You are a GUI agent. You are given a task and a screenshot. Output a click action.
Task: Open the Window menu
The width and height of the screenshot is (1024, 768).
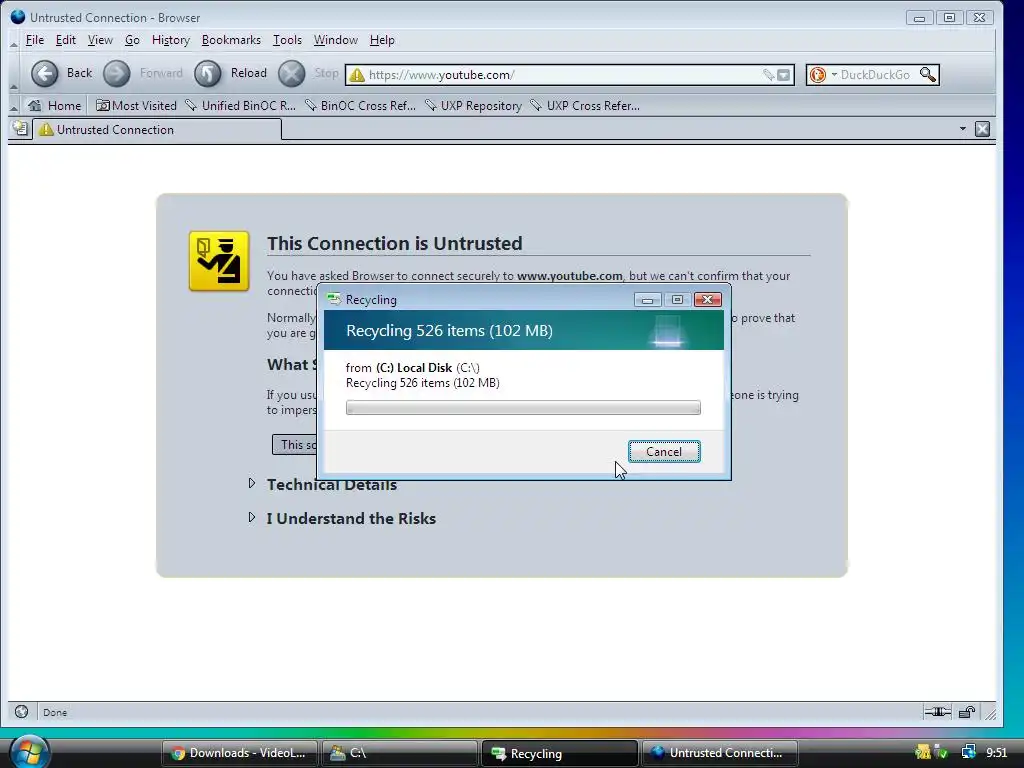336,40
